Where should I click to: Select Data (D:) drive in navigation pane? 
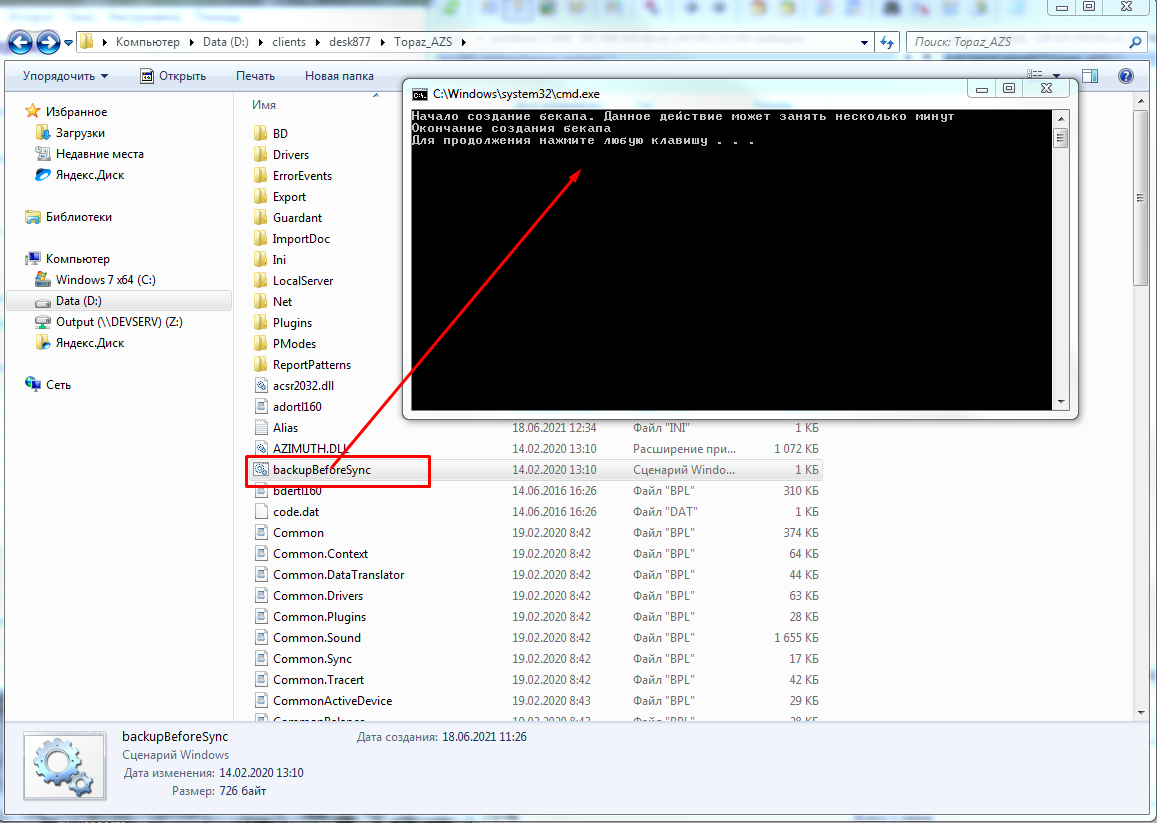tap(78, 301)
